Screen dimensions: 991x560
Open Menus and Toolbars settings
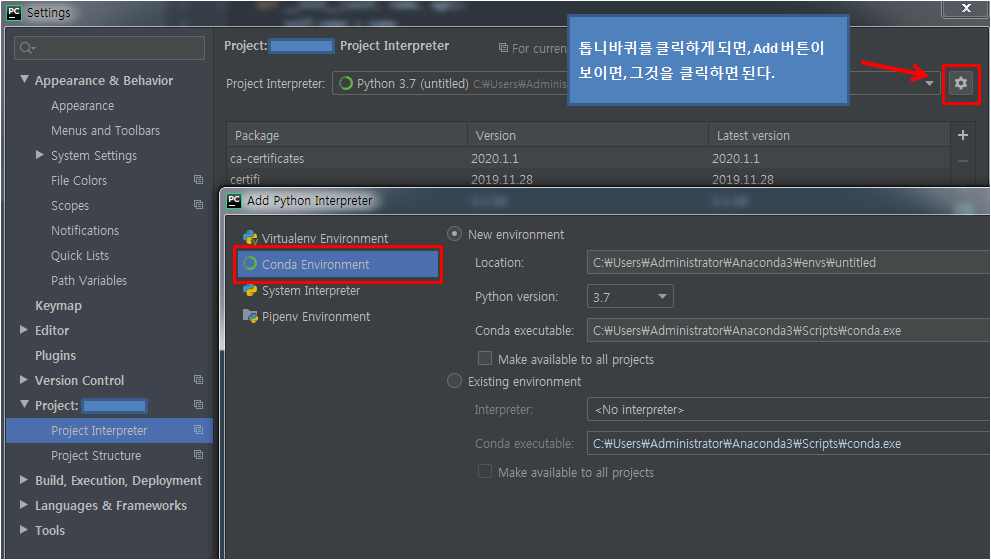[105, 130]
